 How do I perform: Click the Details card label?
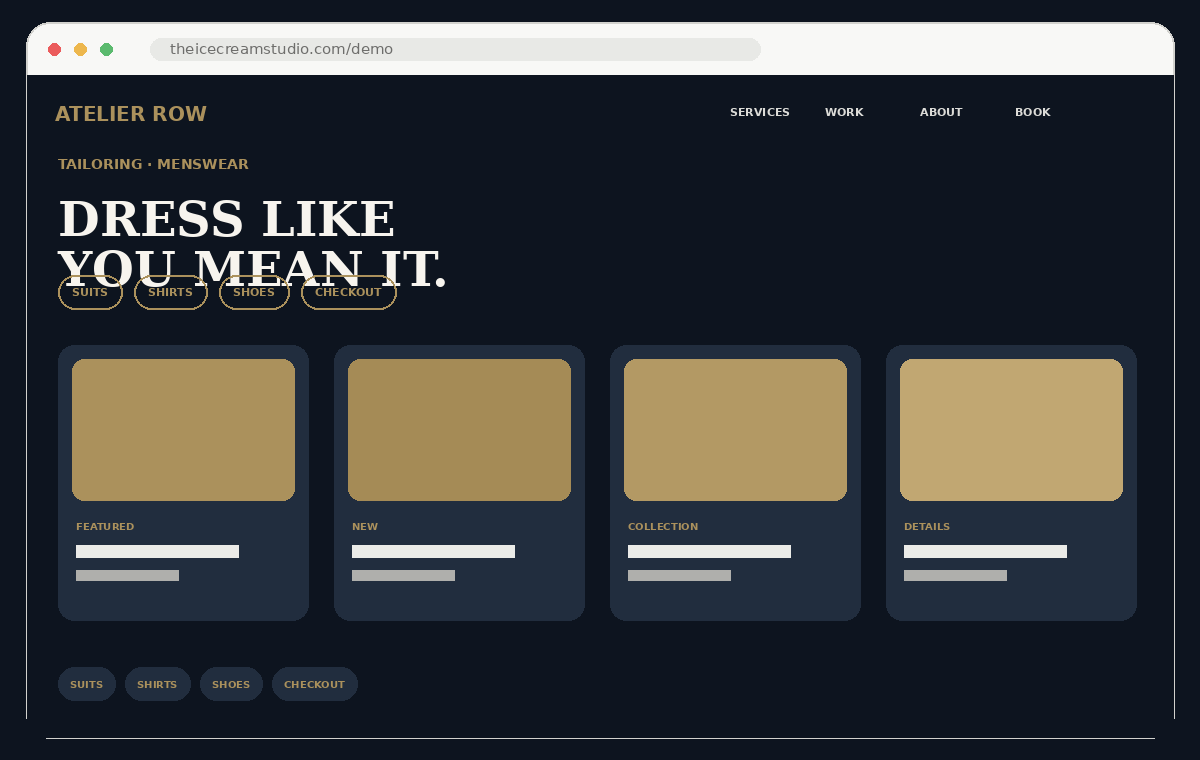pyautogui.click(x=927, y=527)
